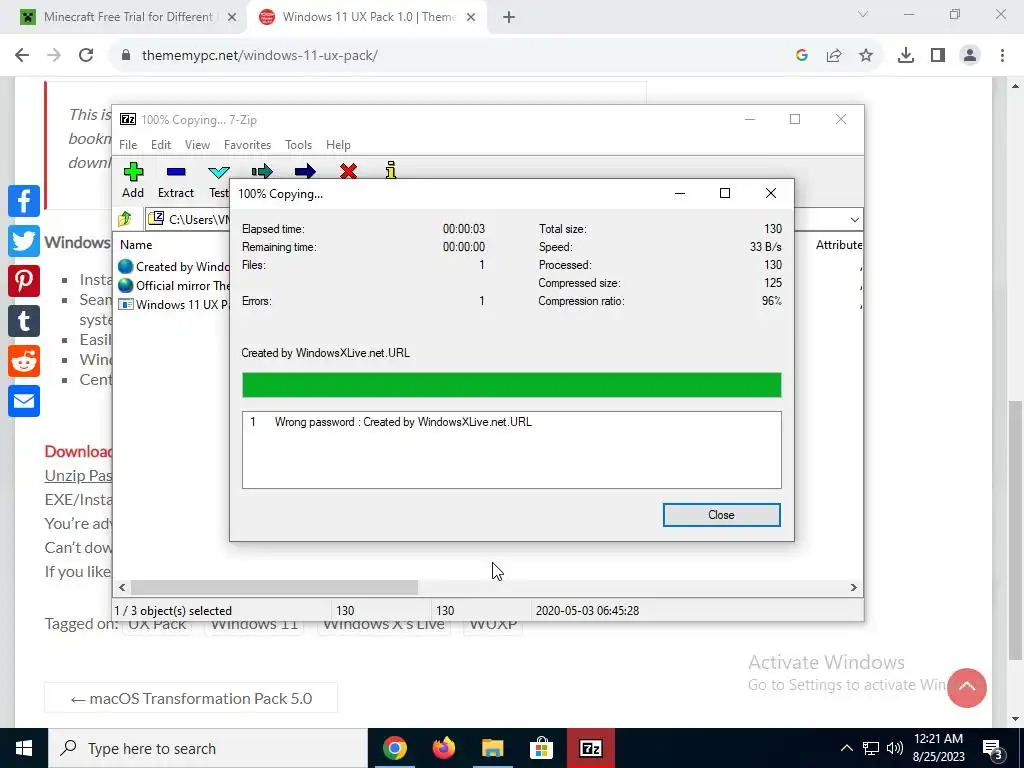The width and height of the screenshot is (1024, 768).
Task: Close the Copying dialog with Close button
Action: point(721,515)
